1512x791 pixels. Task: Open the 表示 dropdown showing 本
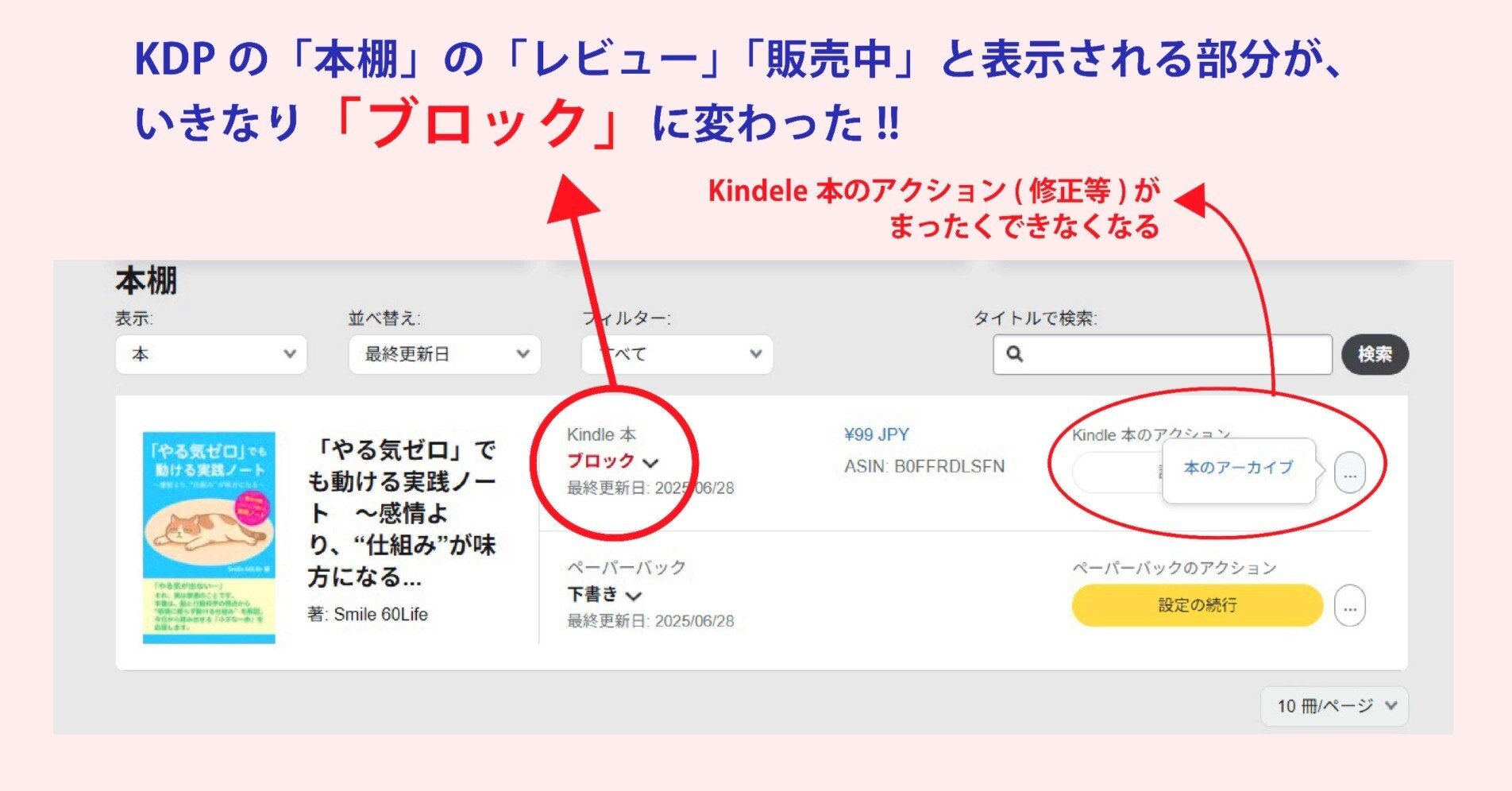(x=211, y=354)
